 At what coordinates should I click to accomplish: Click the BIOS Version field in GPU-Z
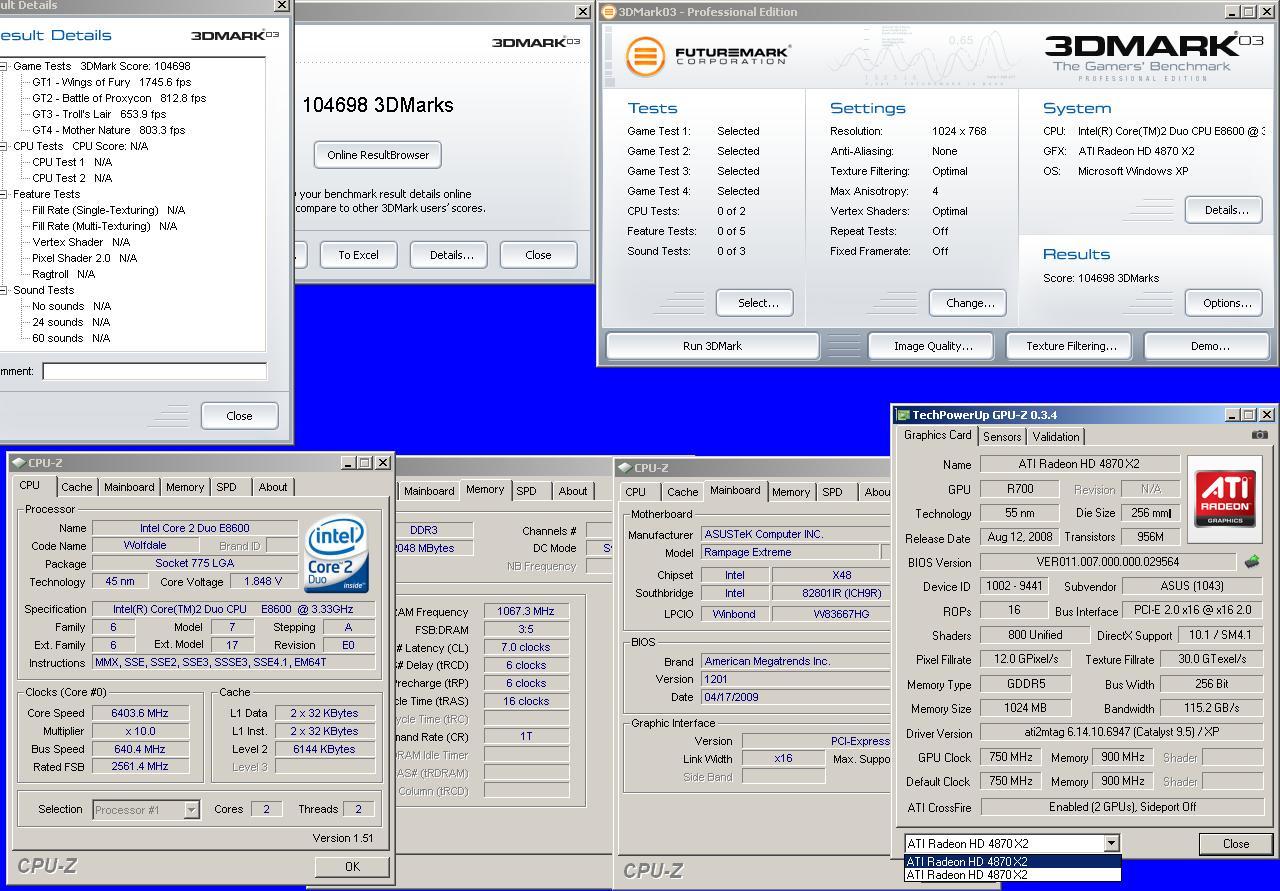[1108, 562]
